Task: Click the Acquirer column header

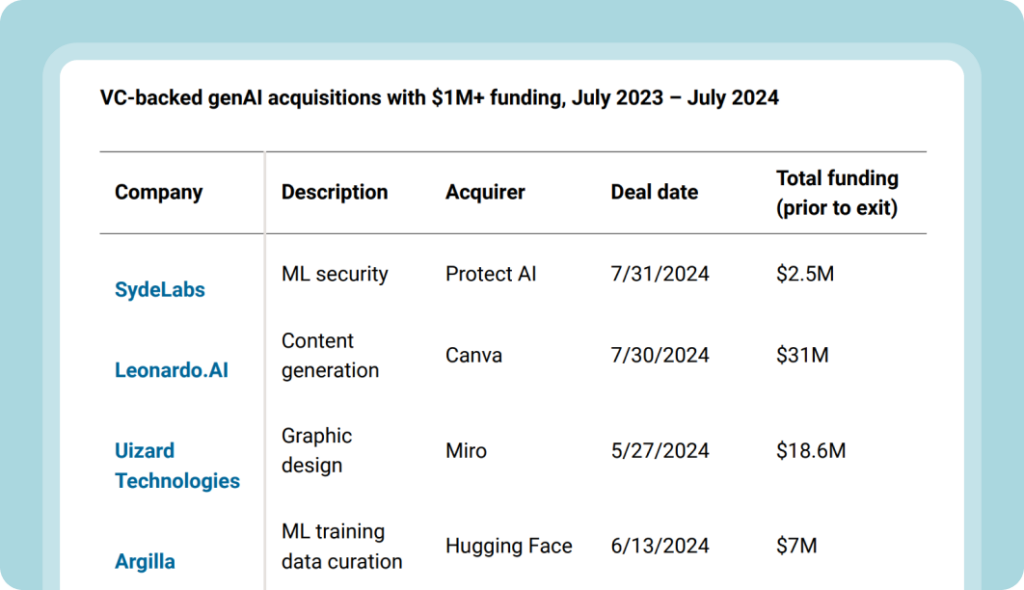Action: click(x=485, y=192)
